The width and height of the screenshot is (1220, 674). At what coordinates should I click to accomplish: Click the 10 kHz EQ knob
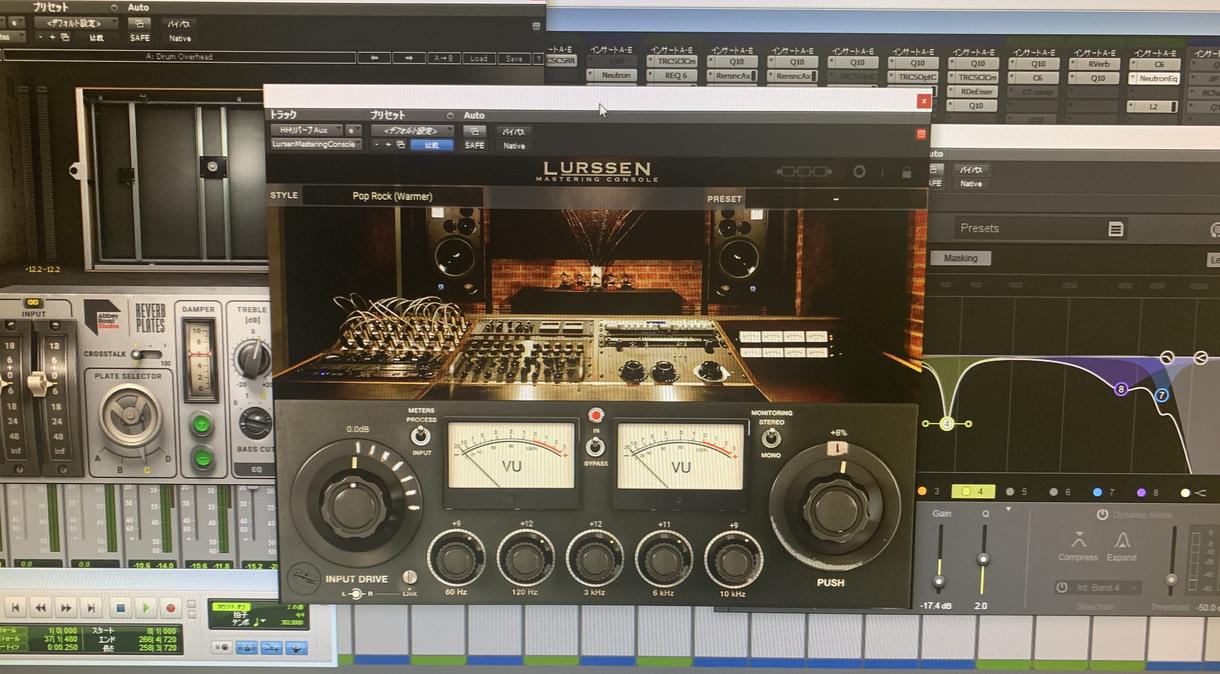734,559
